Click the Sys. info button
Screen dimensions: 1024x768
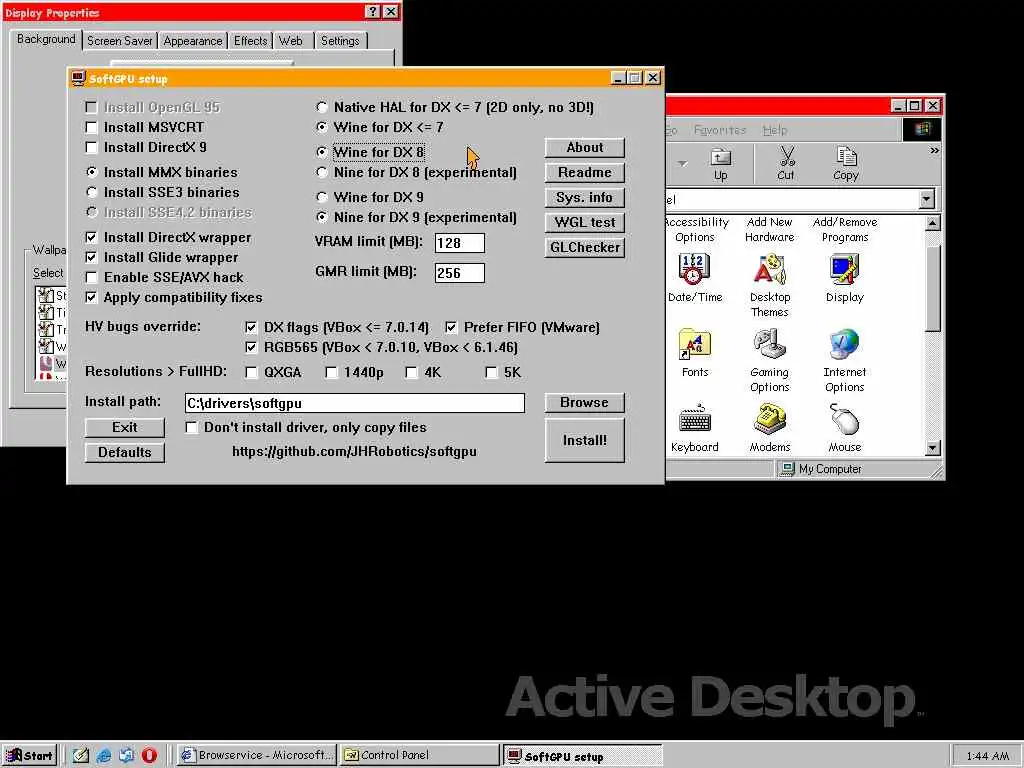point(584,197)
